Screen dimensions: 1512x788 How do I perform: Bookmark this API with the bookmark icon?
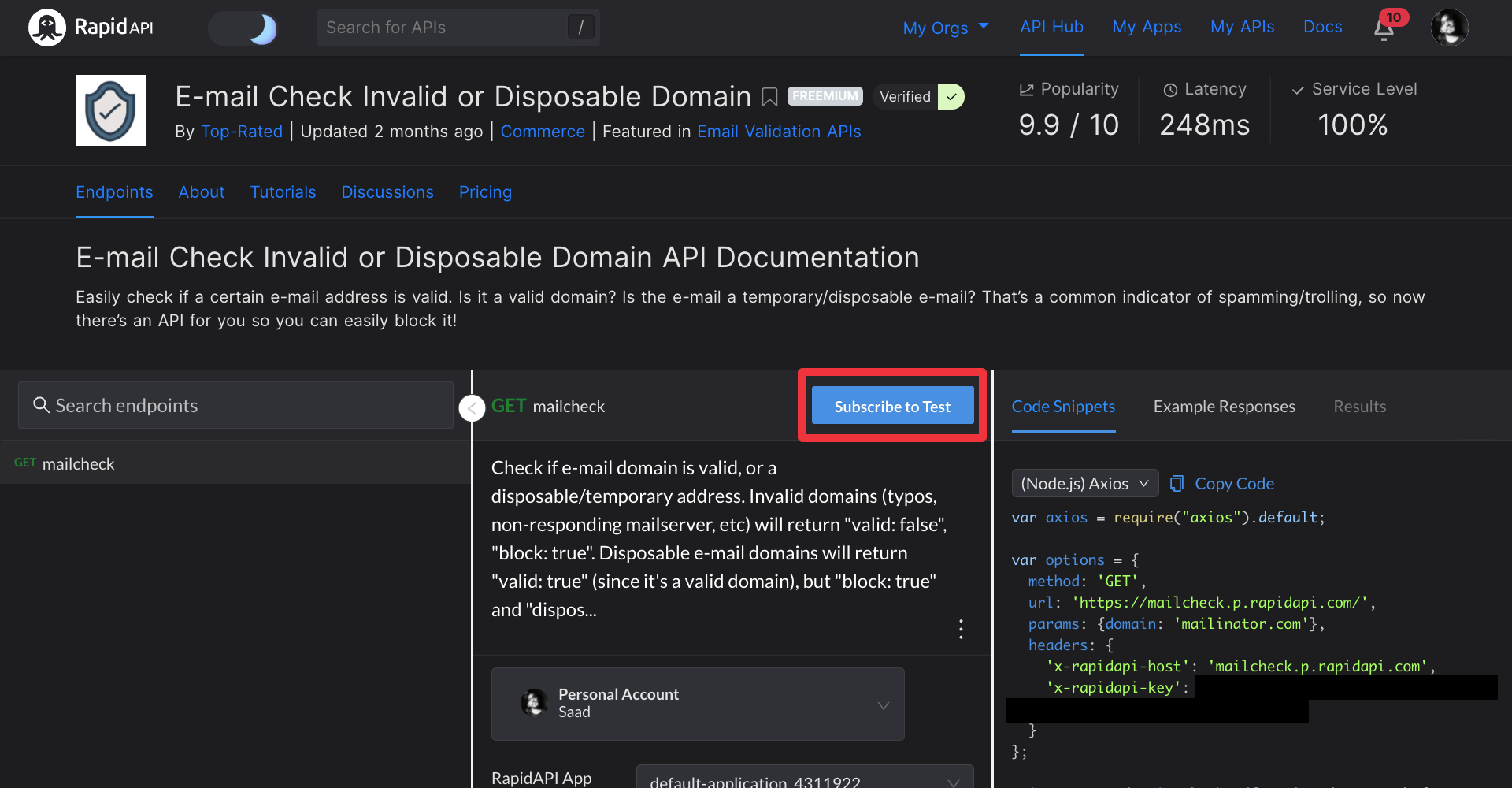click(x=769, y=97)
